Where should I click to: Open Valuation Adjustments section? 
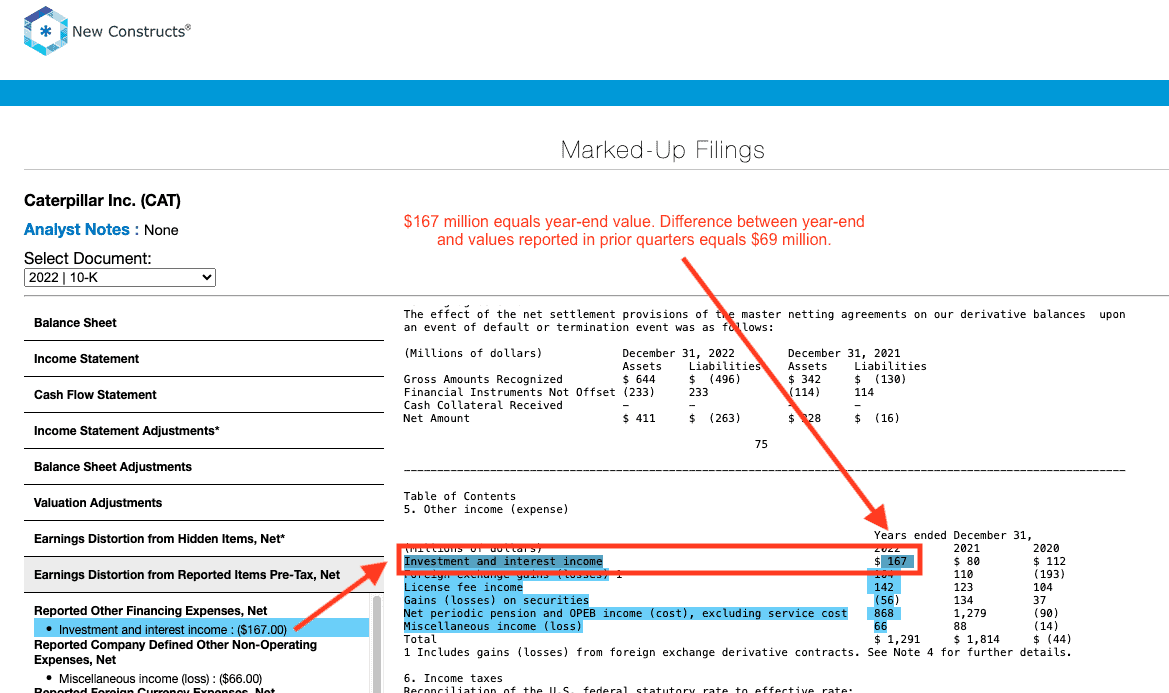(204, 503)
